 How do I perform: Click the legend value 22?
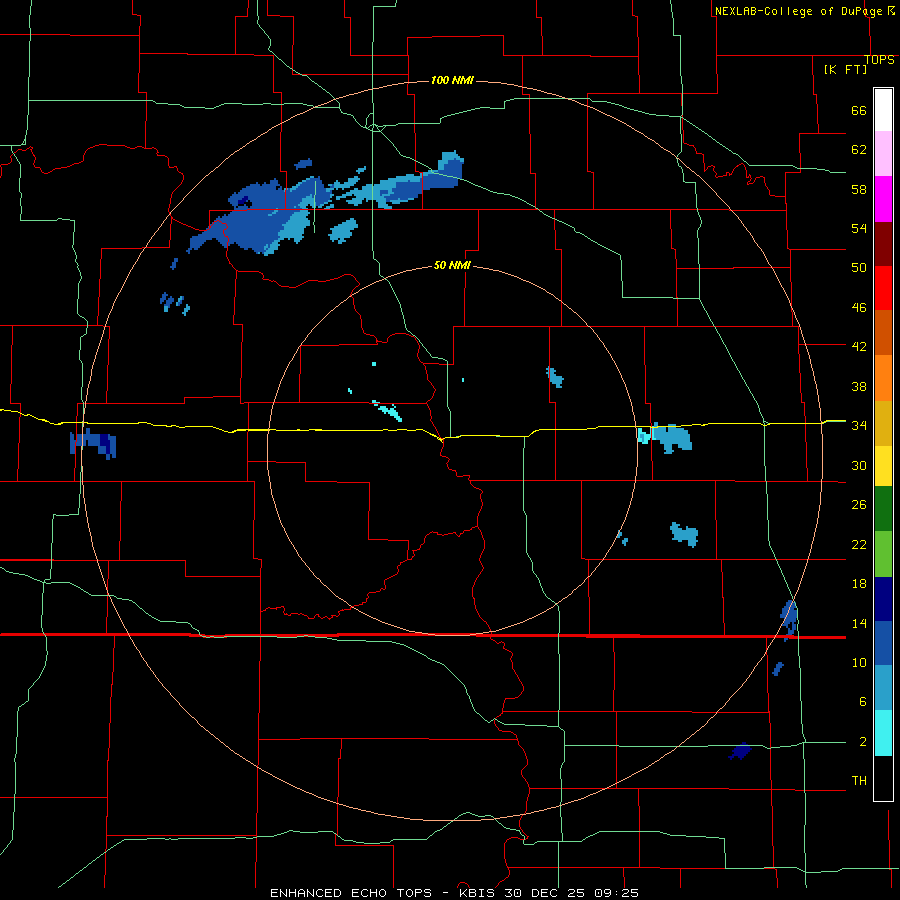coord(859,544)
